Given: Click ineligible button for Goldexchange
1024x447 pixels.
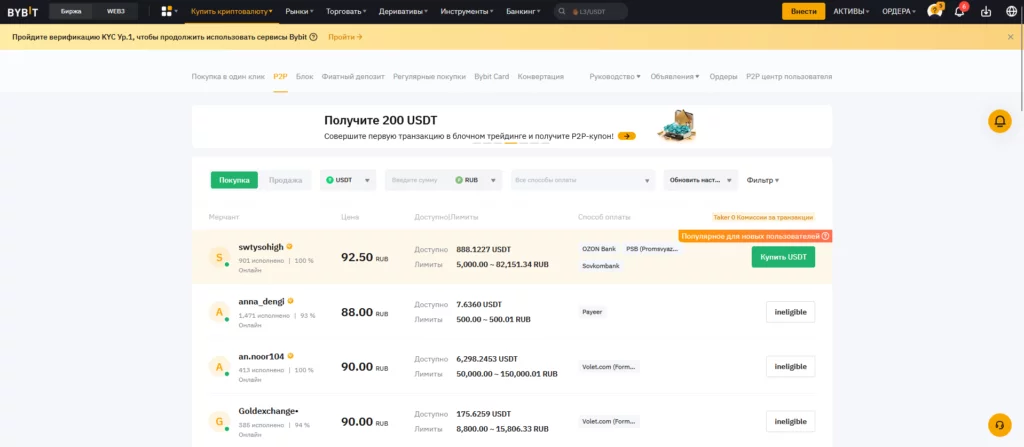Looking at the screenshot, I should (x=790, y=422).
